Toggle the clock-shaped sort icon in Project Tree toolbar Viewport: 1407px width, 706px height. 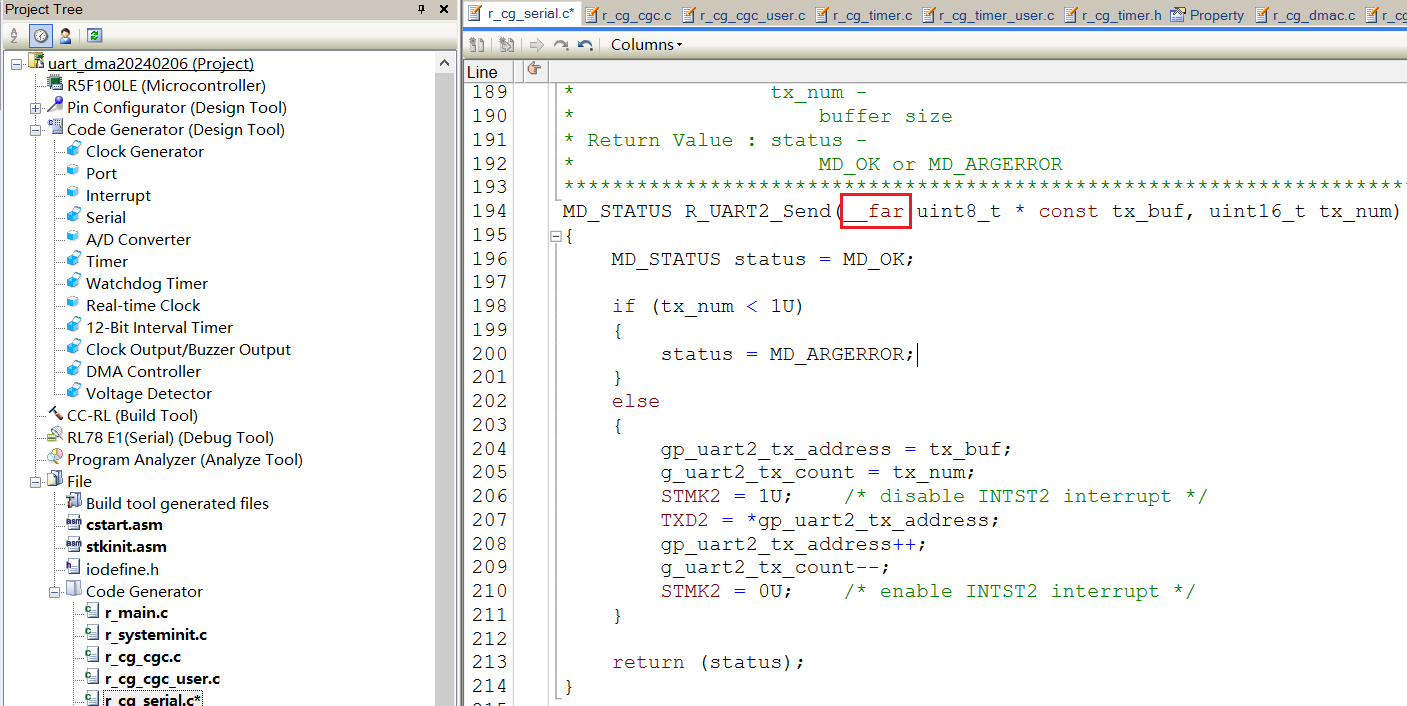coord(40,35)
